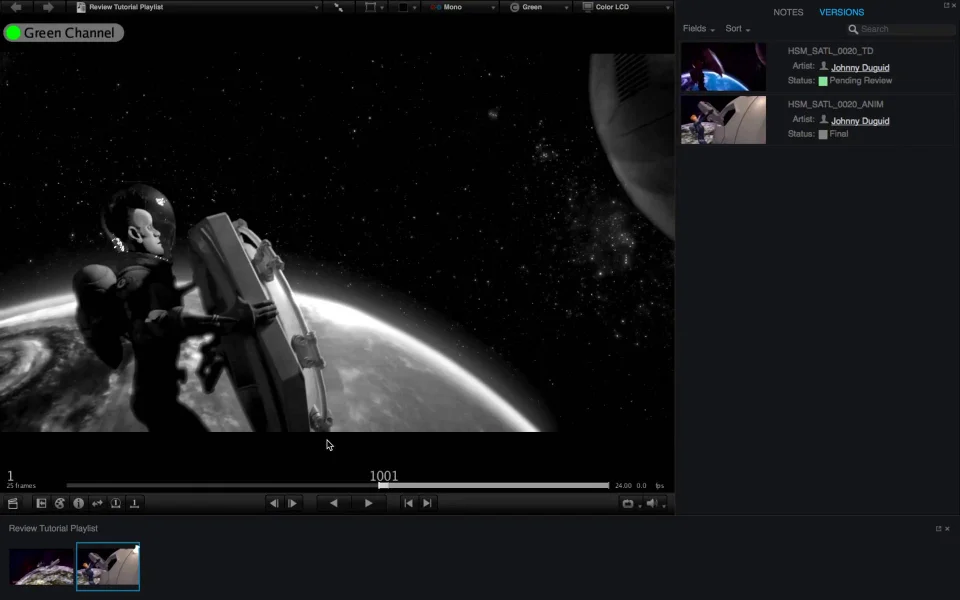Open the frame layout dropdown
The width and height of the screenshot is (960, 600).
pos(374,7)
